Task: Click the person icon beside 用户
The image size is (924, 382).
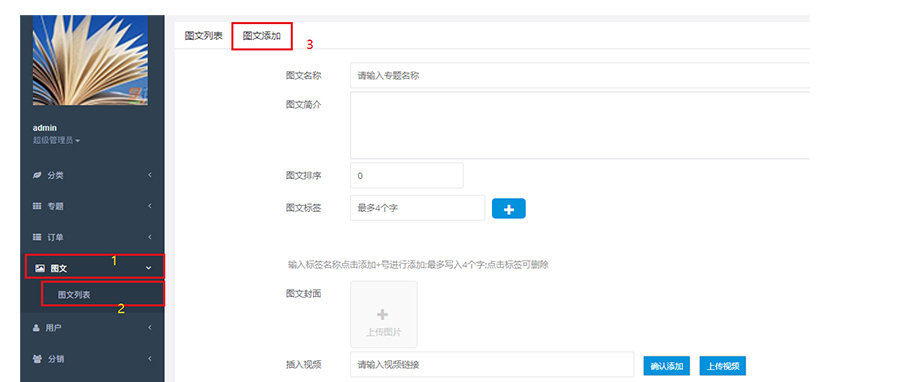Action: click(x=37, y=328)
